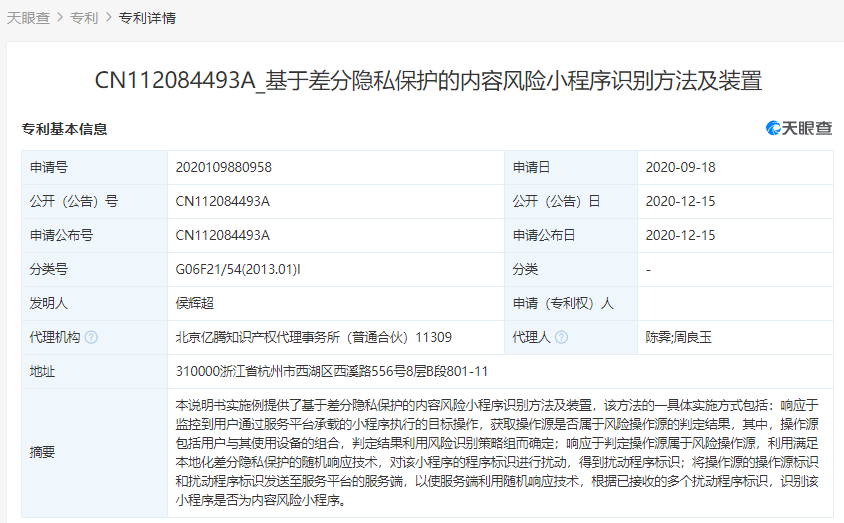Viewport: 844px width, 523px height.
Task: Click inventor name 侯辉超
Action: coord(195,303)
